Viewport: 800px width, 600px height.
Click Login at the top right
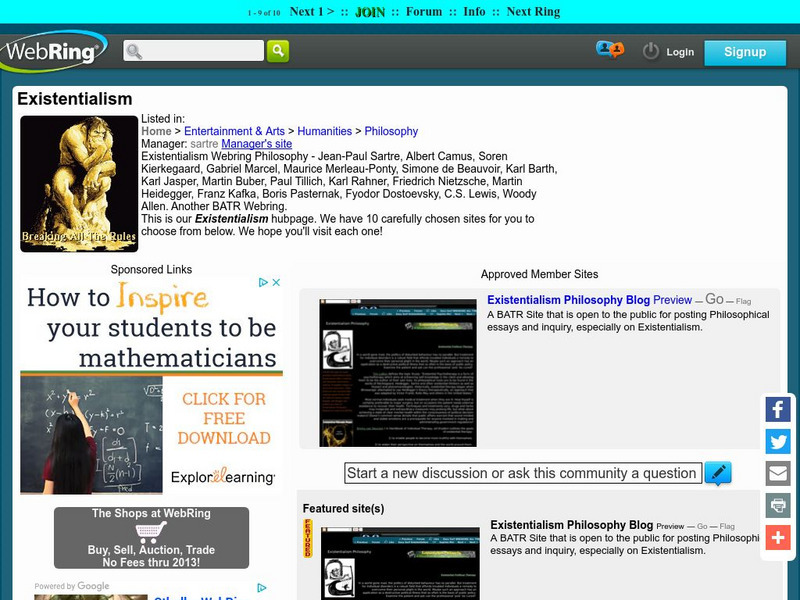[x=682, y=53]
